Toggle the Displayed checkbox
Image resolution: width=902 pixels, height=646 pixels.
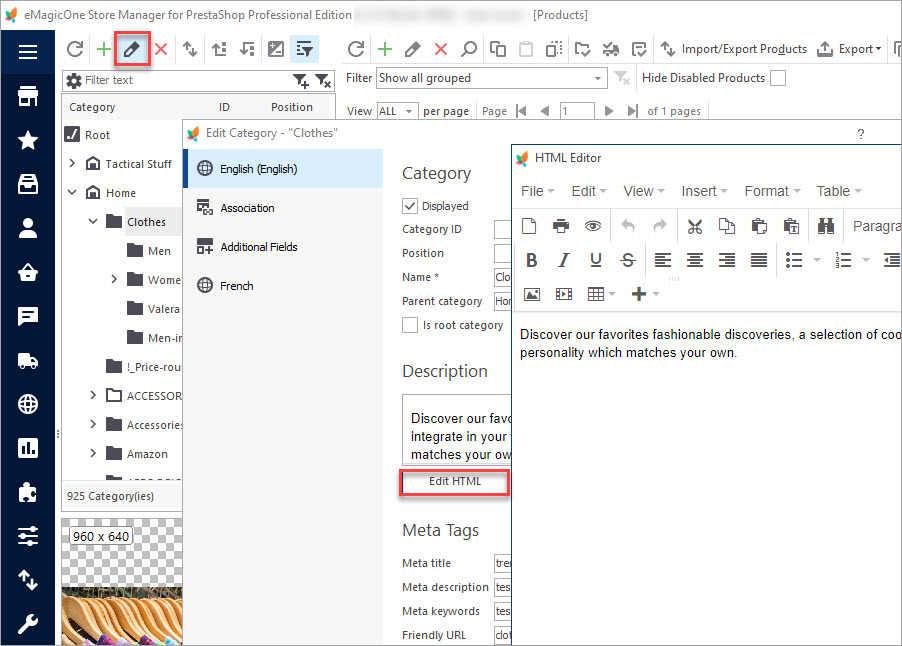click(410, 206)
